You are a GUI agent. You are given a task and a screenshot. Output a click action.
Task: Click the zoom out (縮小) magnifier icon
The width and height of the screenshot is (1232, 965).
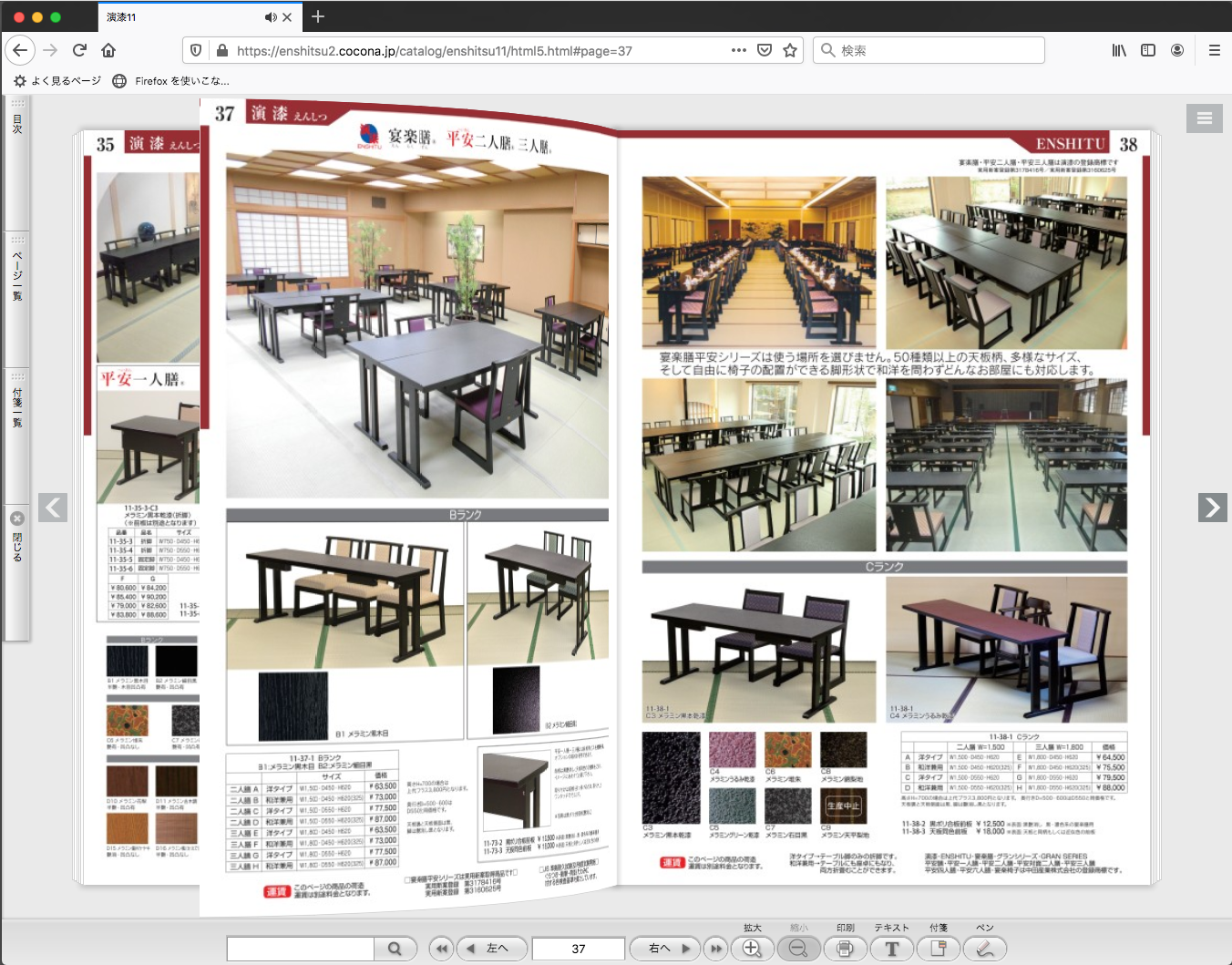pos(798,949)
